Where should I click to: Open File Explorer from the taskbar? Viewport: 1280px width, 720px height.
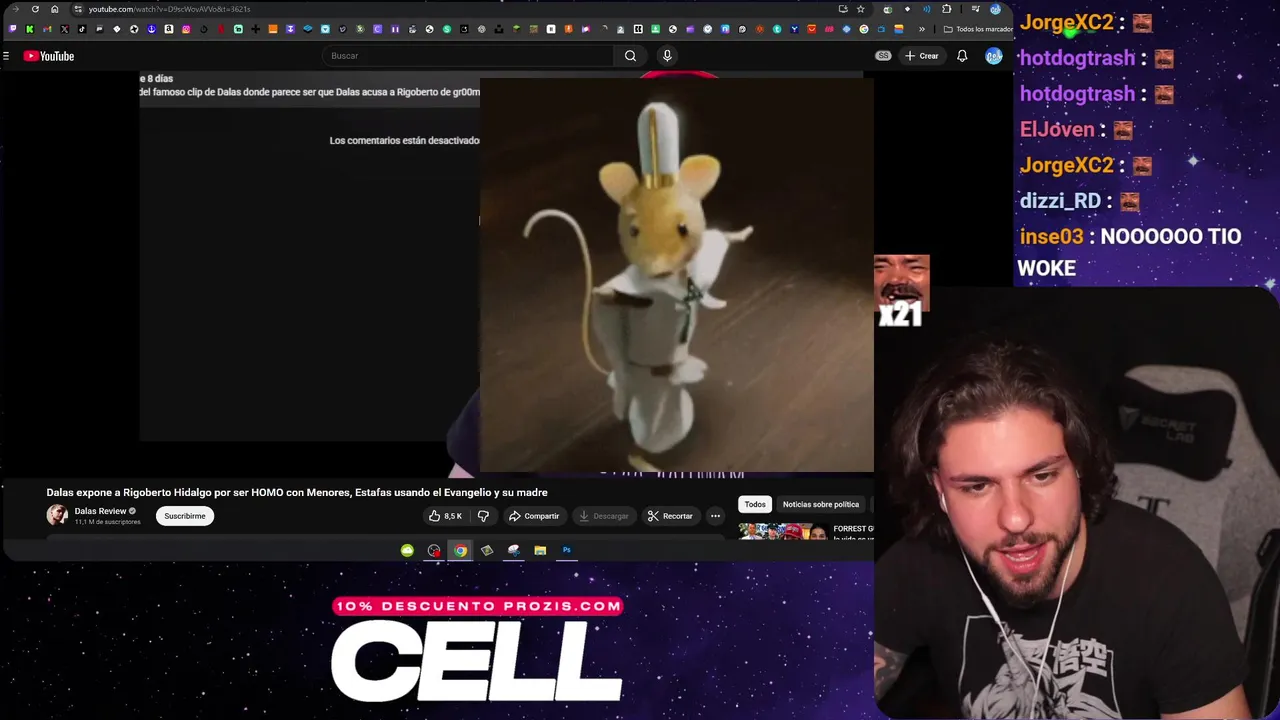pos(540,550)
